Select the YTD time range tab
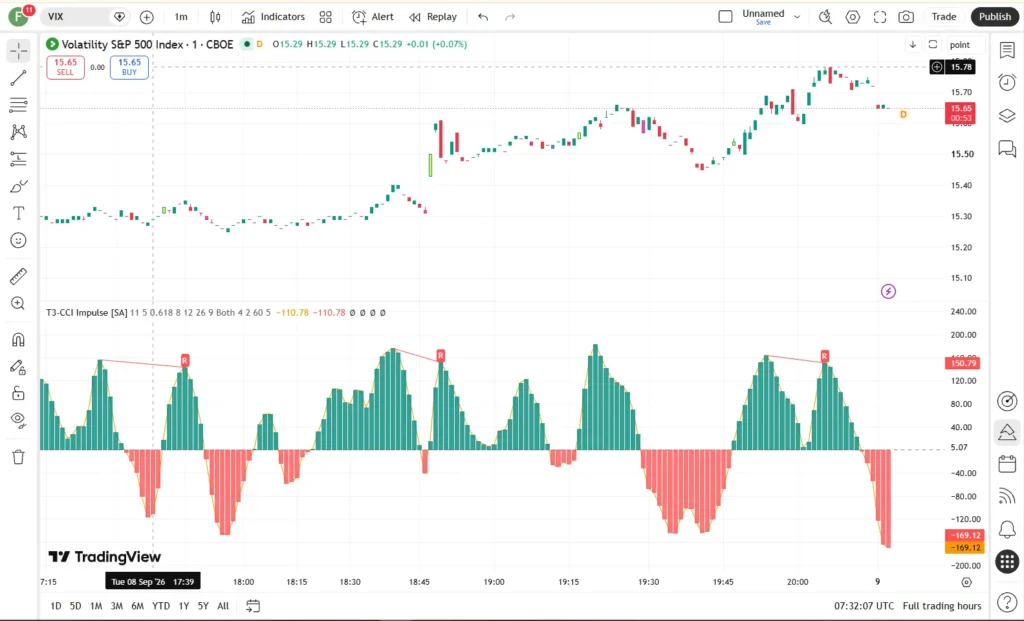 tap(161, 606)
